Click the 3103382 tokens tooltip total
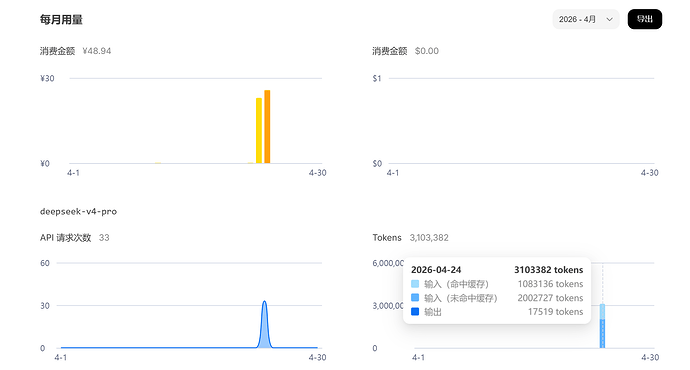Screen dimensions: 690x370 (x=549, y=270)
